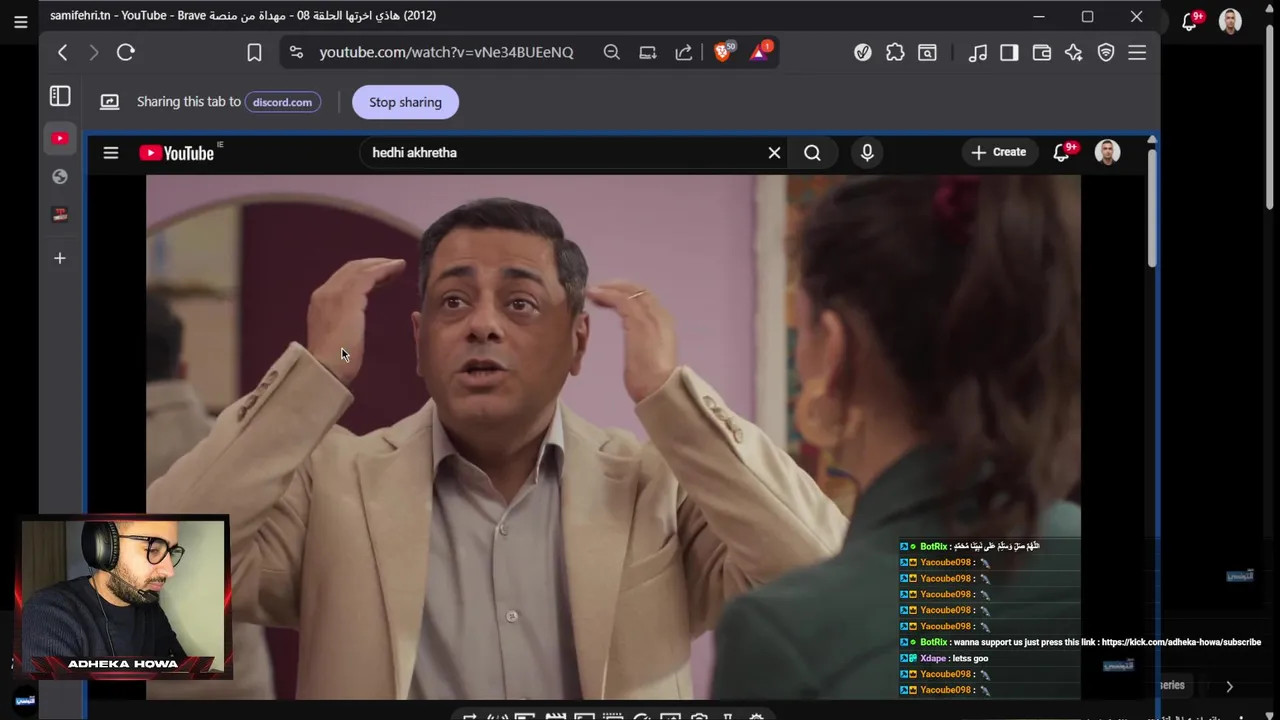Go back to the previous page
Image resolution: width=1280 pixels, height=720 pixels.
pyautogui.click(x=63, y=52)
